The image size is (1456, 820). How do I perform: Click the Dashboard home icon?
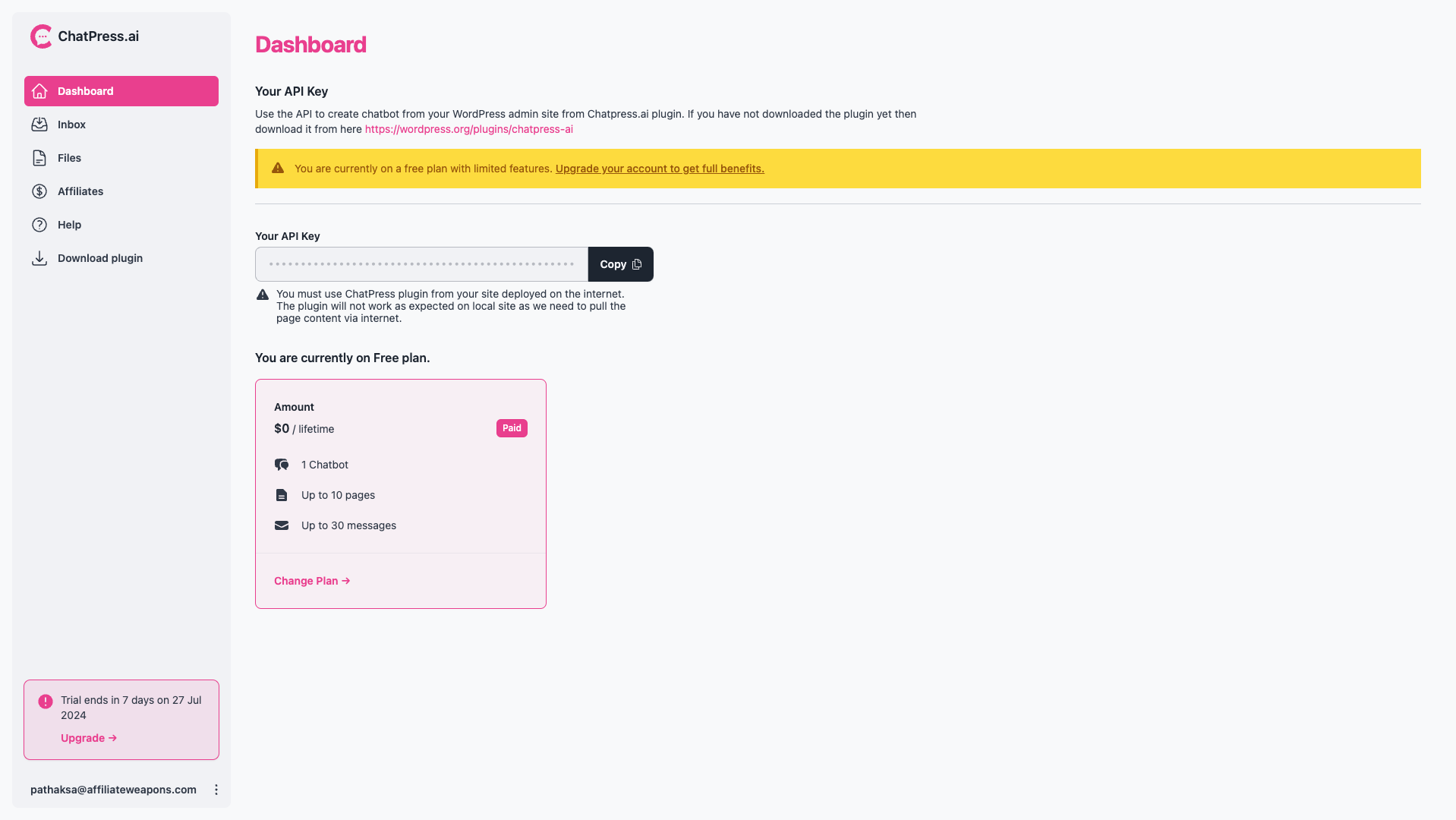click(x=39, y=91)
